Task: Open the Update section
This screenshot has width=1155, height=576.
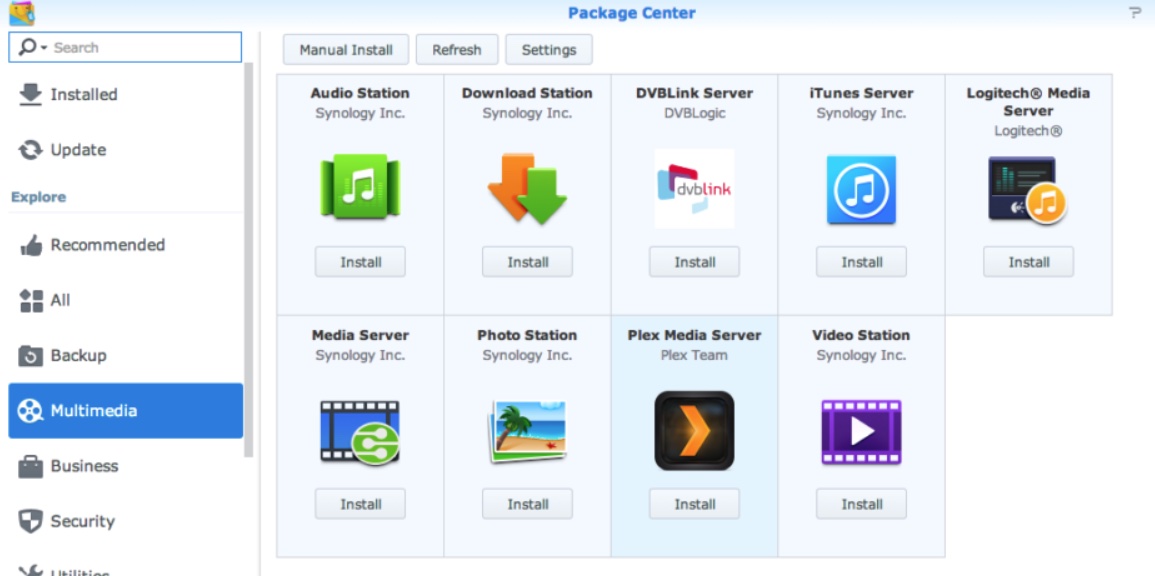Action: pos(125,150)
